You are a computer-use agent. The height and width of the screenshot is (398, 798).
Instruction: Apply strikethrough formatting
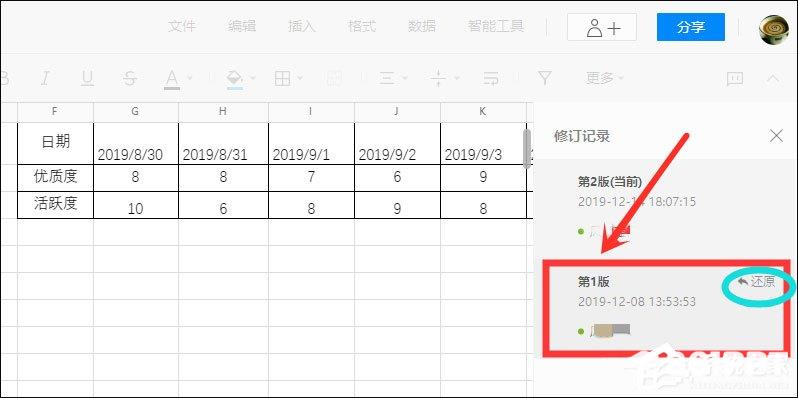click(130, 78)
